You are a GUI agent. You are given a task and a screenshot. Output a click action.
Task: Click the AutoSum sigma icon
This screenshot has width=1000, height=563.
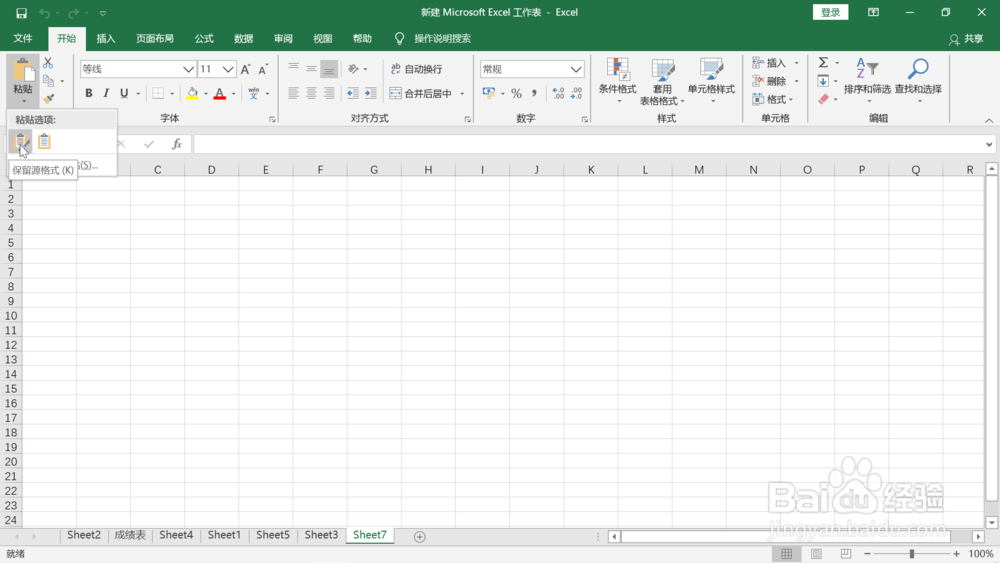click(x=823, y=62)
